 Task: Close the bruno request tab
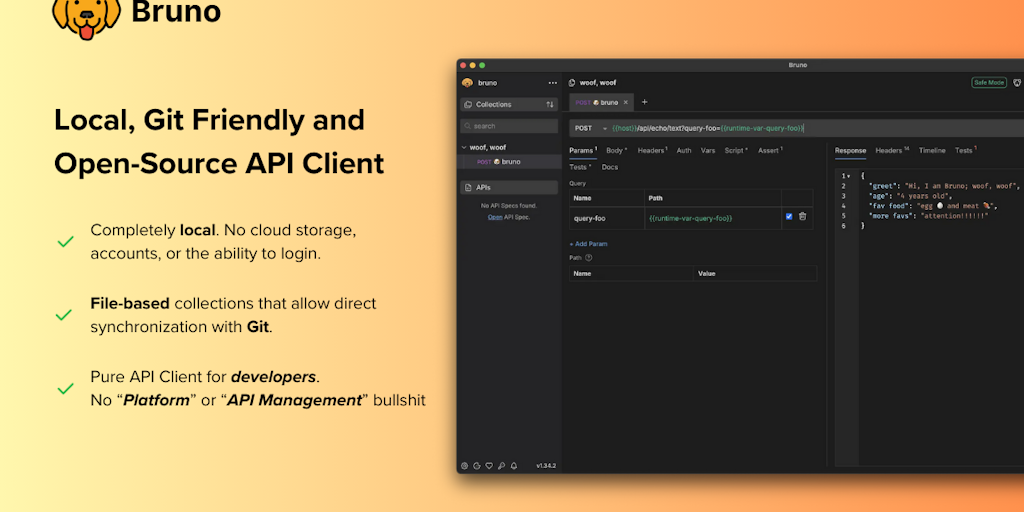click(x=626, y=102)
